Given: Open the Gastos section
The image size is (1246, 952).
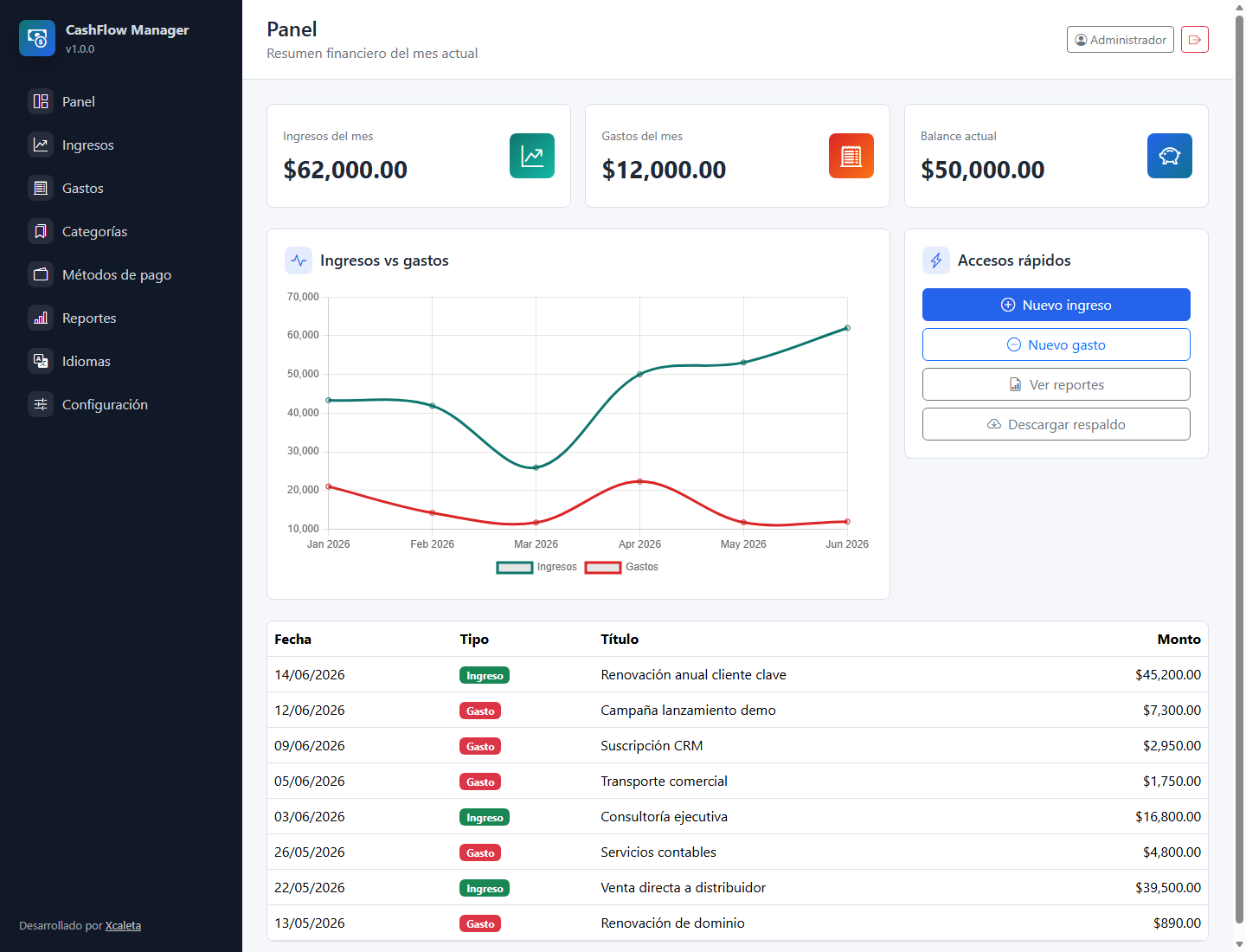Looking at the screenshot, I should (x=121, y=188).
